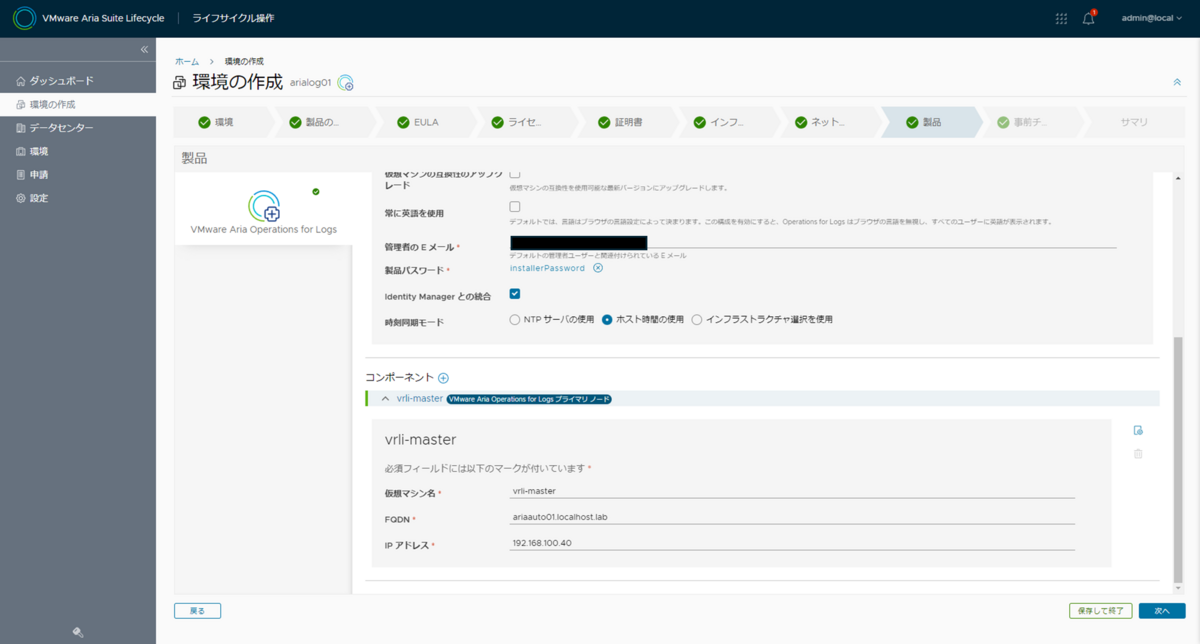Collapse the vrli-master component row
The width and height of the screenshot is (1200, 644).
(386, 398)
